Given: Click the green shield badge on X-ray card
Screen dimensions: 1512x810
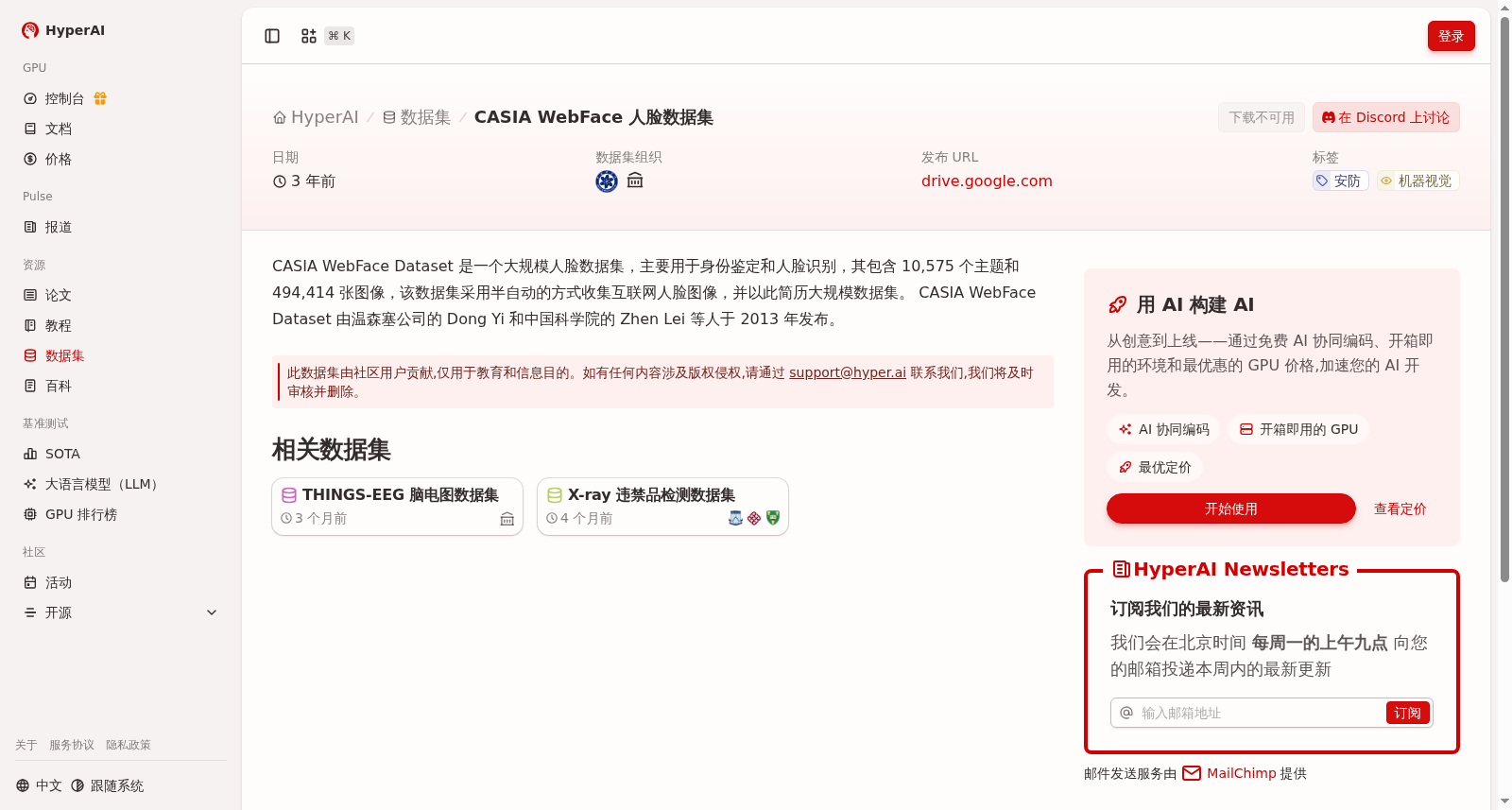Looking at the screenshot, I should [x=773, y=518].
